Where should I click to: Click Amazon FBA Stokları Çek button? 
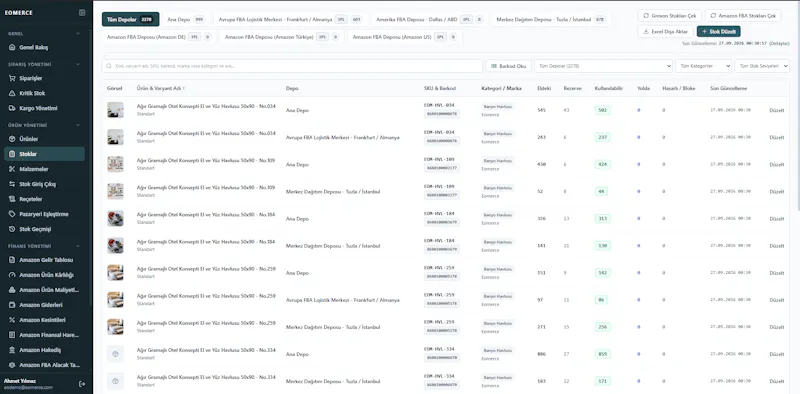tap(743, 16)
